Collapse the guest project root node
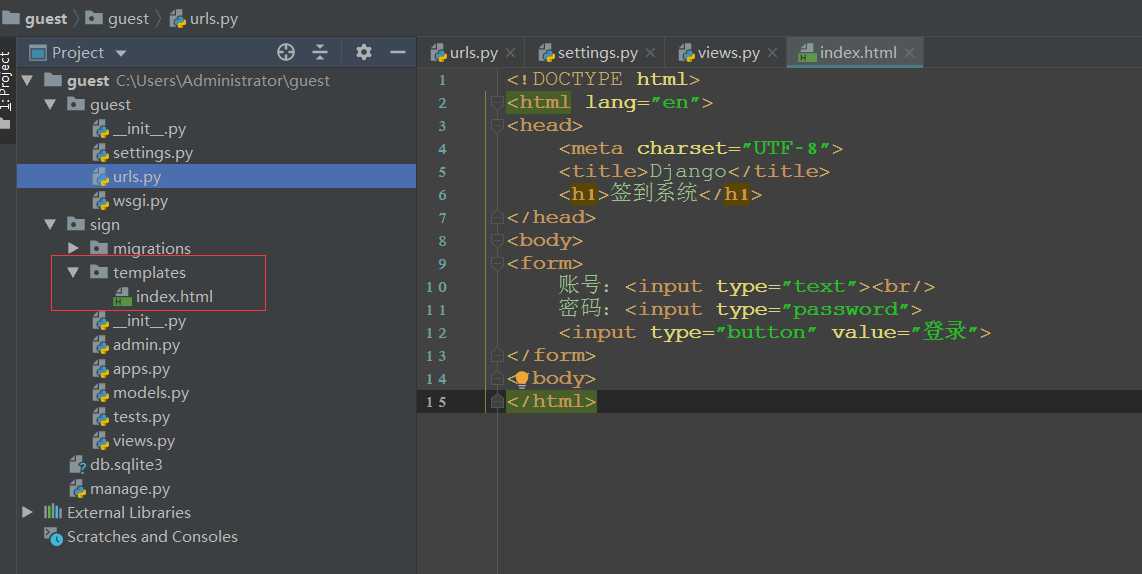1142x574 pixels. tap(28, 80)
